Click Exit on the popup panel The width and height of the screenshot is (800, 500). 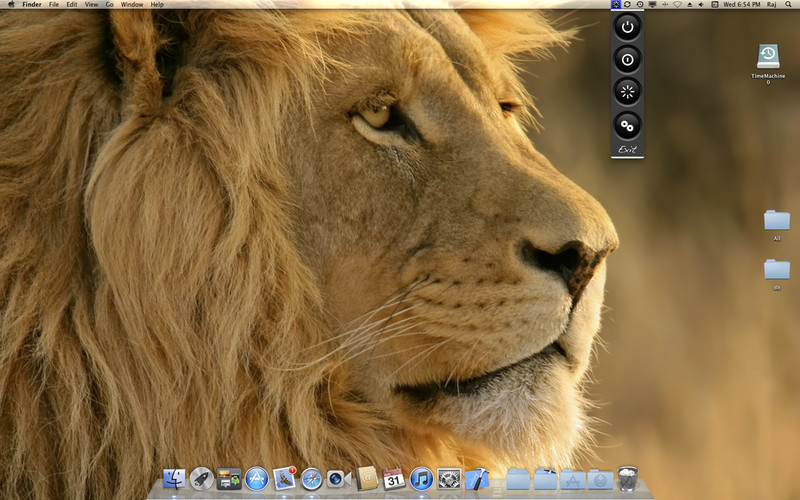tap(627, 149)
